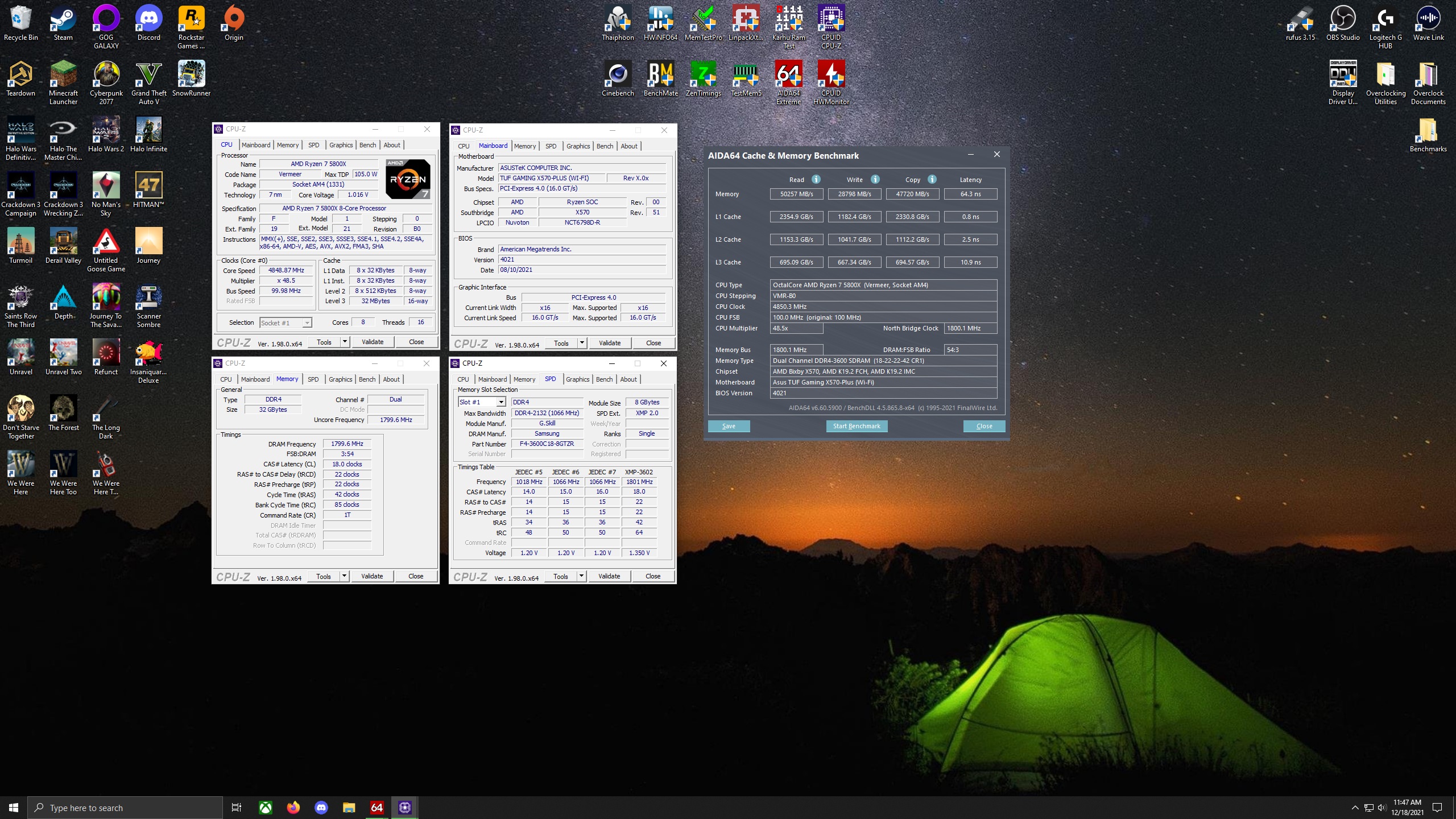Click Validate in CPU tab window
Viewport: 1456px width, 819px height.
[373, 342]
